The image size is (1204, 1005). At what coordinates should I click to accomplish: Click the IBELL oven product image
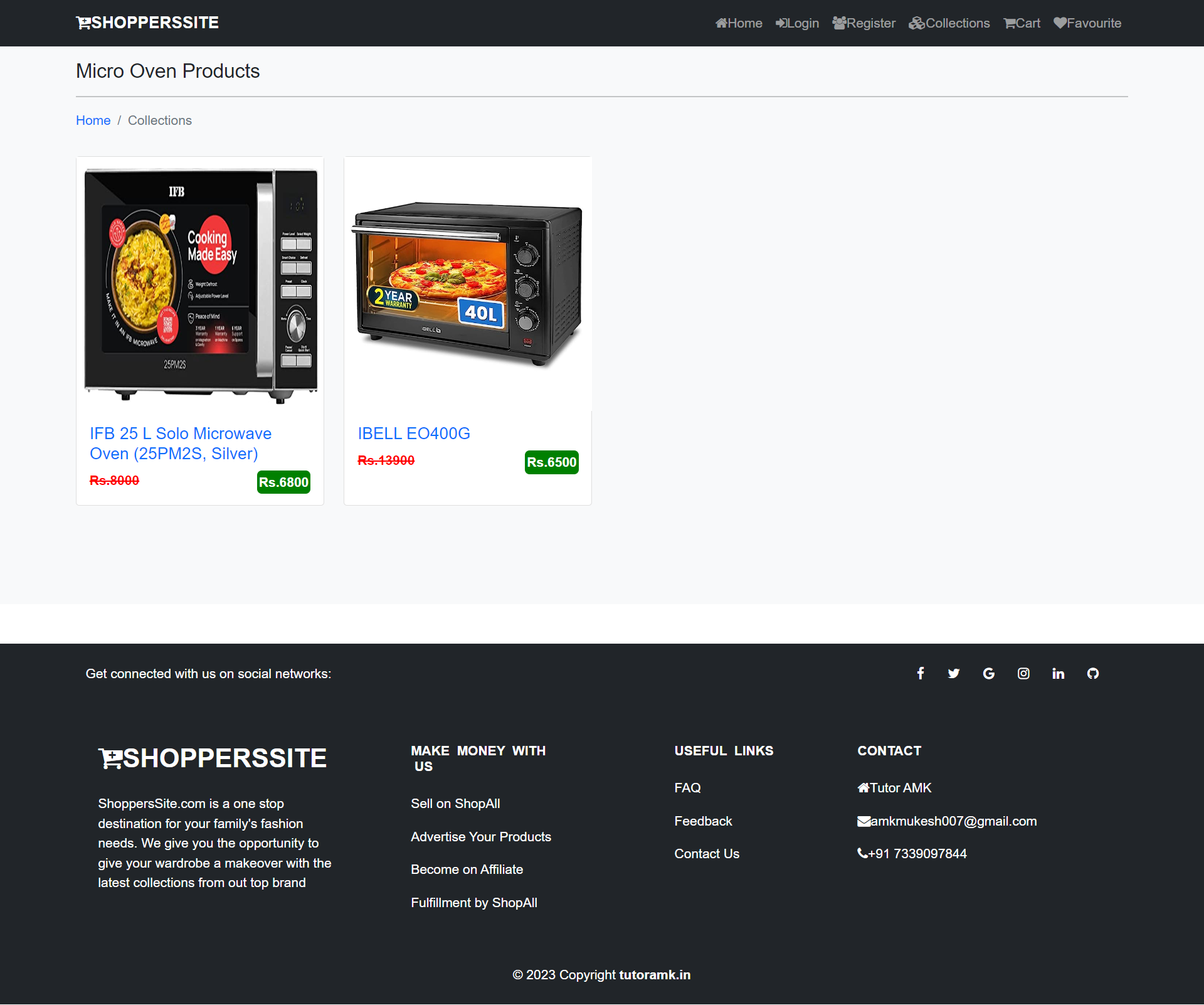pos(467,282)
